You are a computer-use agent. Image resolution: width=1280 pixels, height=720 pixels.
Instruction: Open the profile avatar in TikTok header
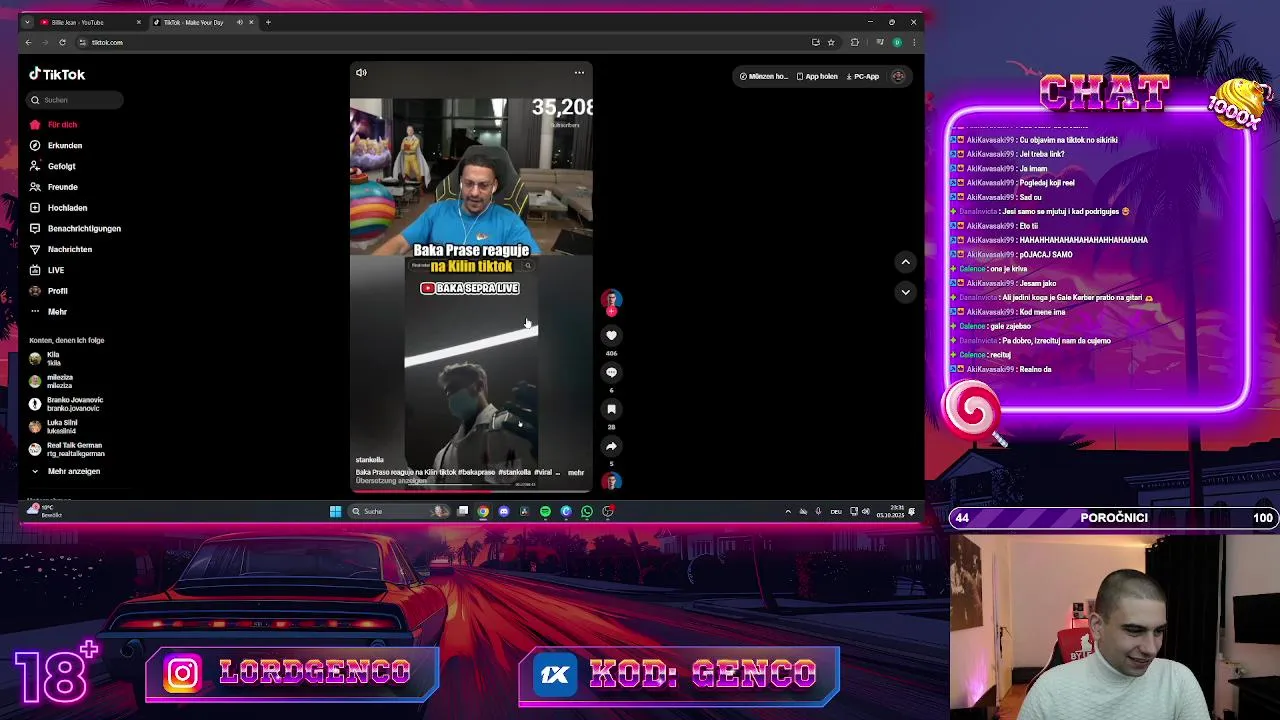click(898, 76)
